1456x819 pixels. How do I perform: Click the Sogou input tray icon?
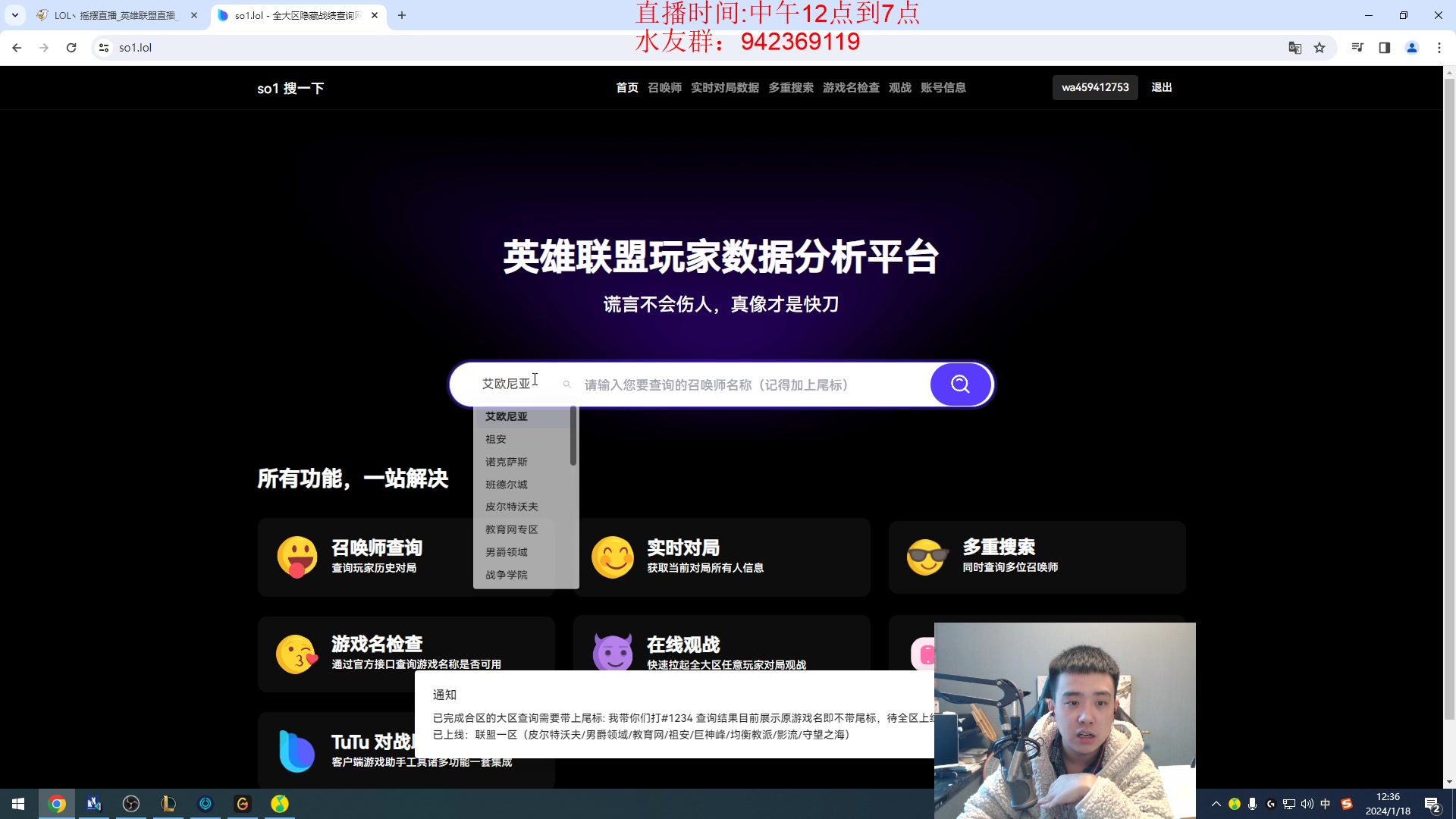(x=1347, y=804)
